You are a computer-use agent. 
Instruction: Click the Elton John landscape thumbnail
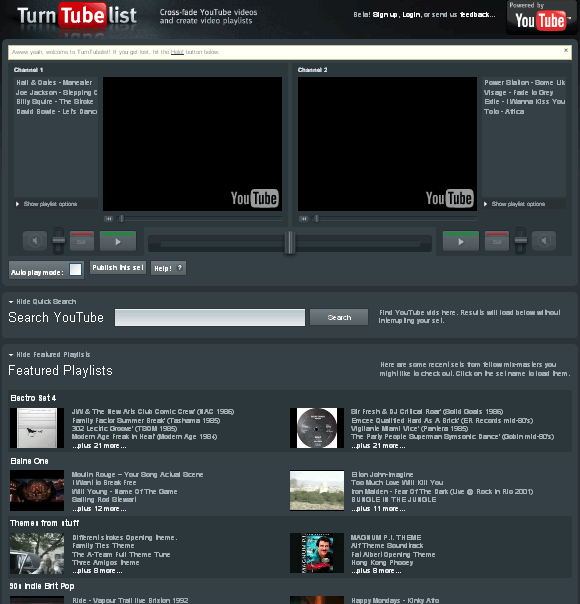pos(317,490)
